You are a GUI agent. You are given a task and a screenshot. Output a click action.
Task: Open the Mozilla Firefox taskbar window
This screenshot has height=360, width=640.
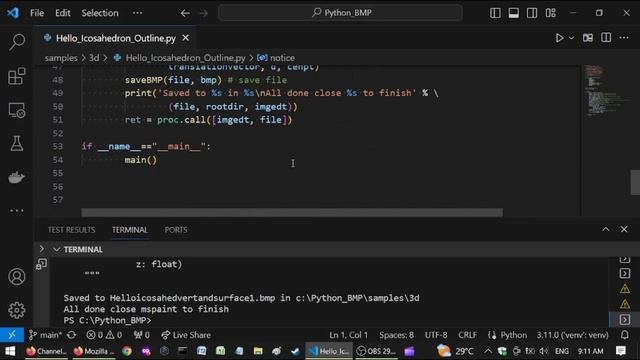click(94, 351)
